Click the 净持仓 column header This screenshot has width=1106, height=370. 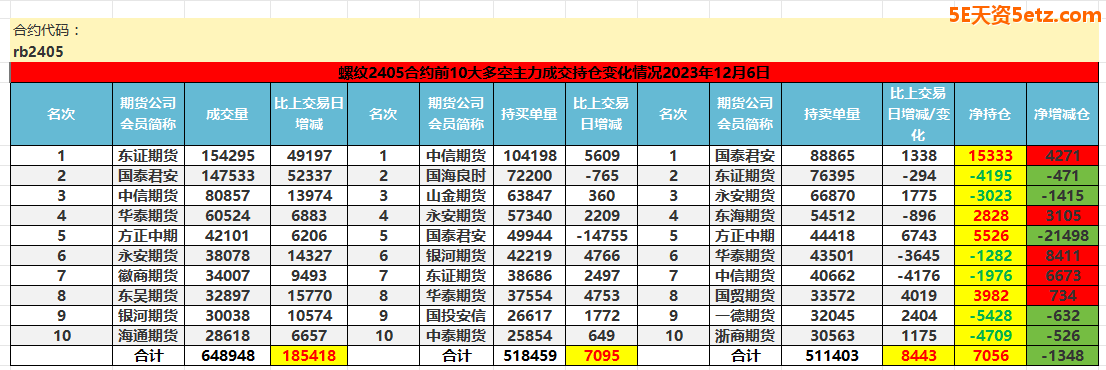pyautogui.click(x=990, y=114)
